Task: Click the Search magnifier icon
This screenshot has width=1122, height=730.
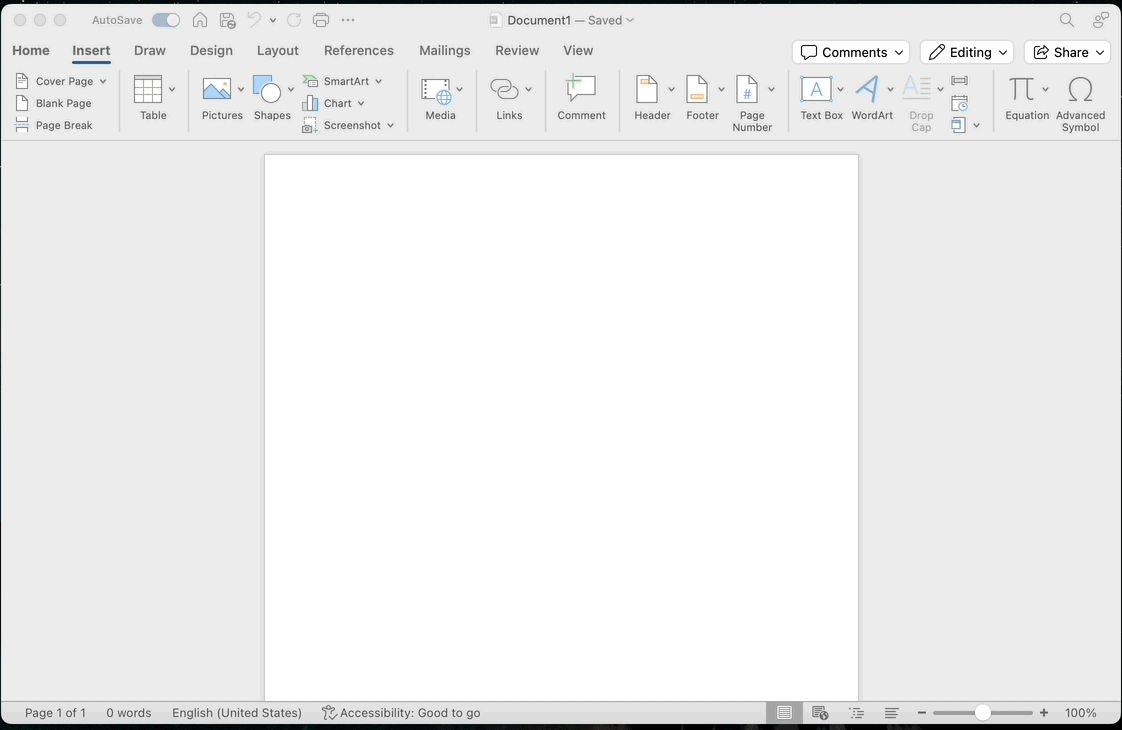Action: coord(1067,20)
